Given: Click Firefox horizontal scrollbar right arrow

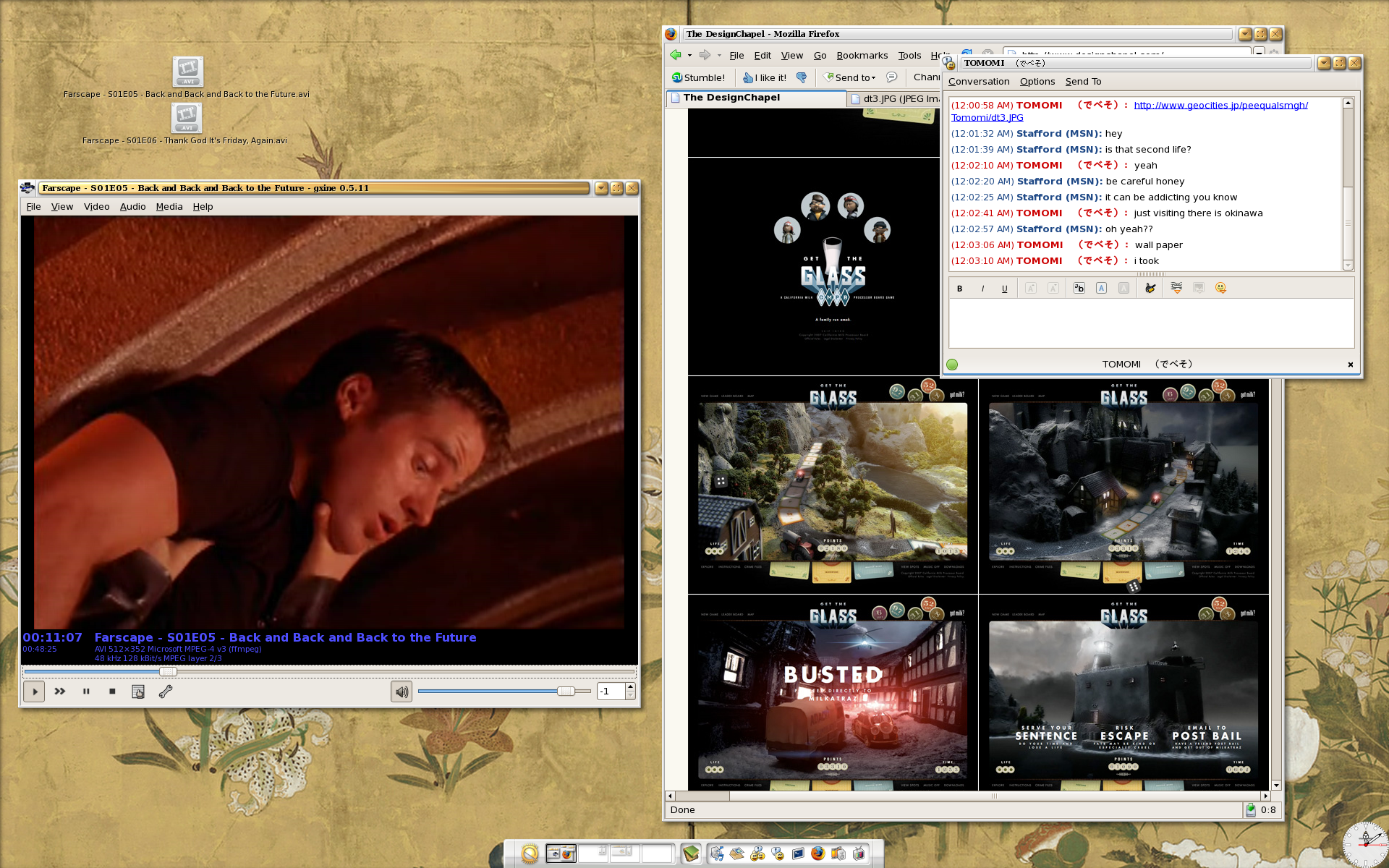Looking at the screenshot, I should pos(1265,796).
